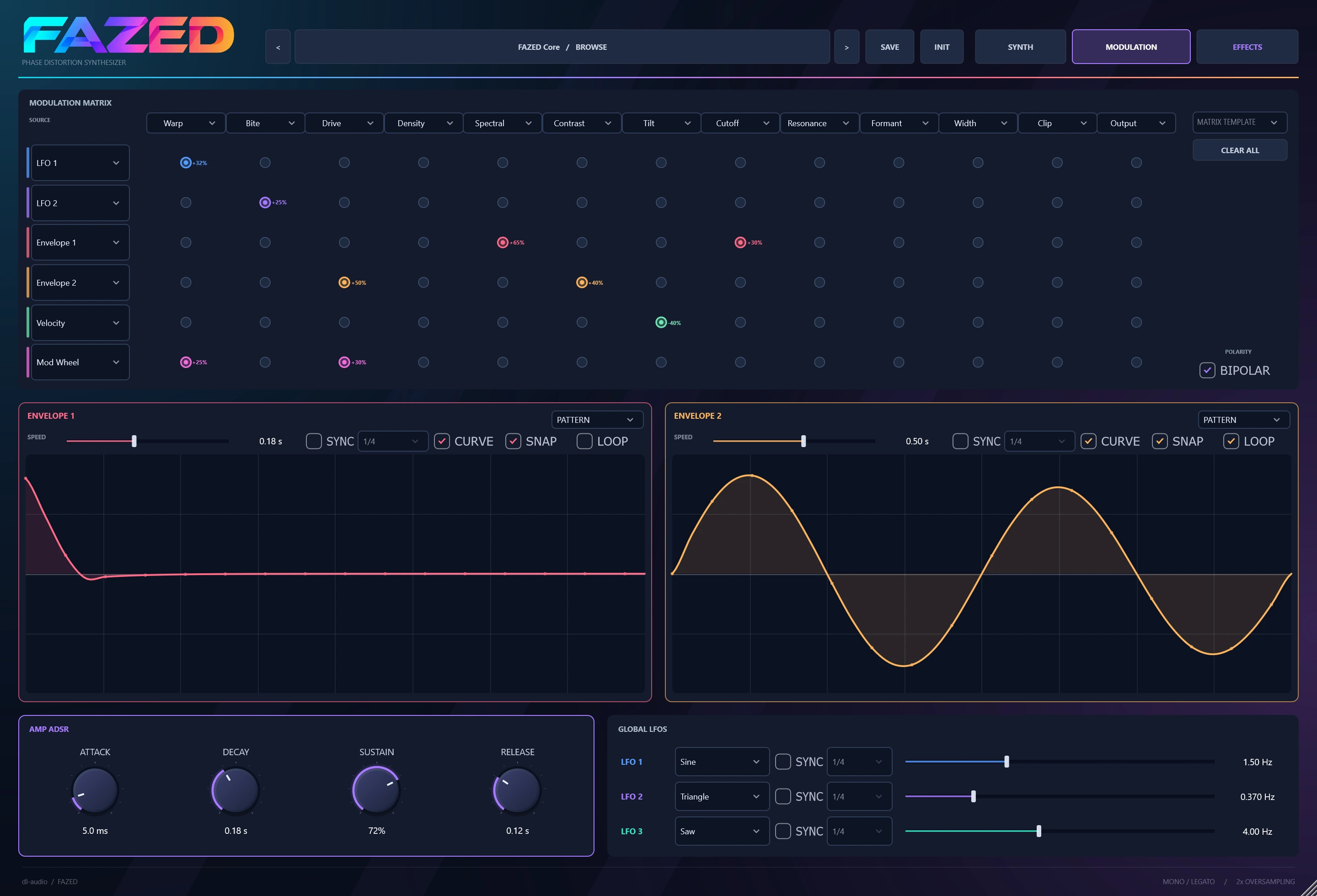Click the LFO 3 rate slider handle
Image resolution: width=1317 pixels, height=896 pixels.
[1038, 831]
